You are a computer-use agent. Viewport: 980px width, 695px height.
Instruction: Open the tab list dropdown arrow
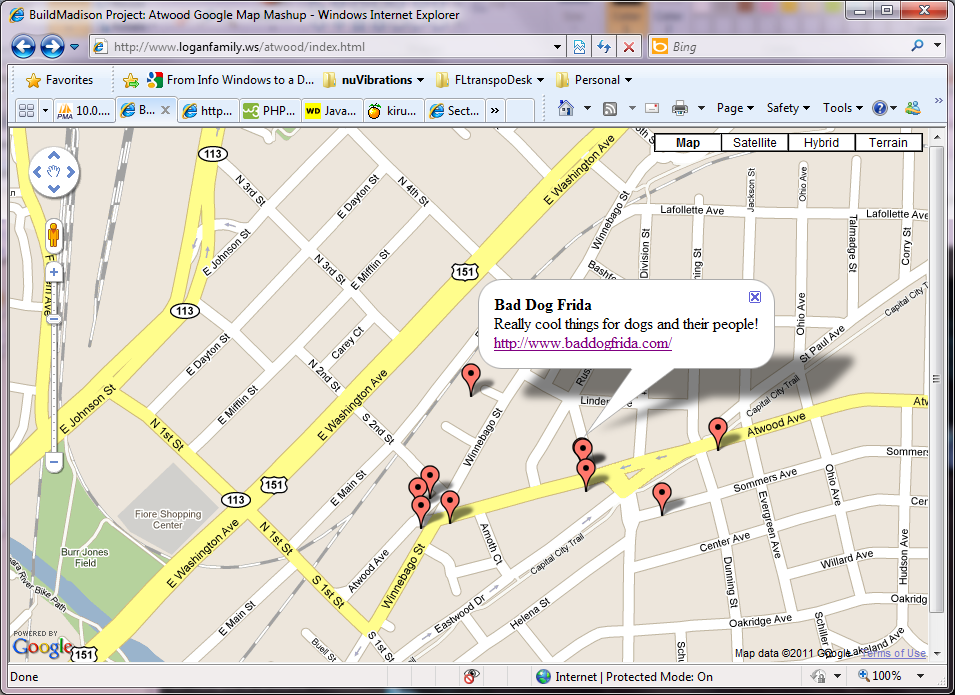tap(45, 111)
